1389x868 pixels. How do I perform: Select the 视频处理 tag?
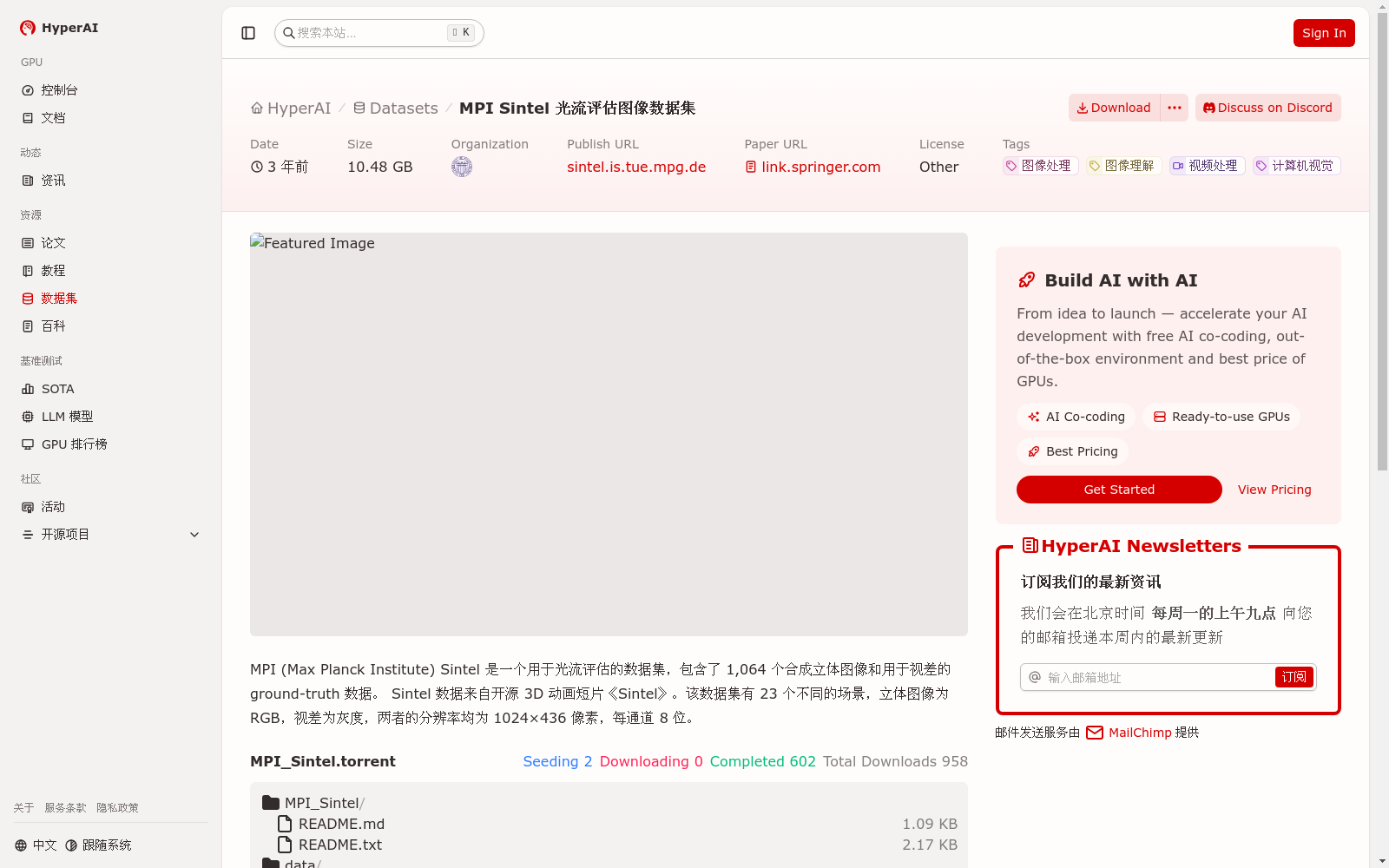pos(1208,166)
